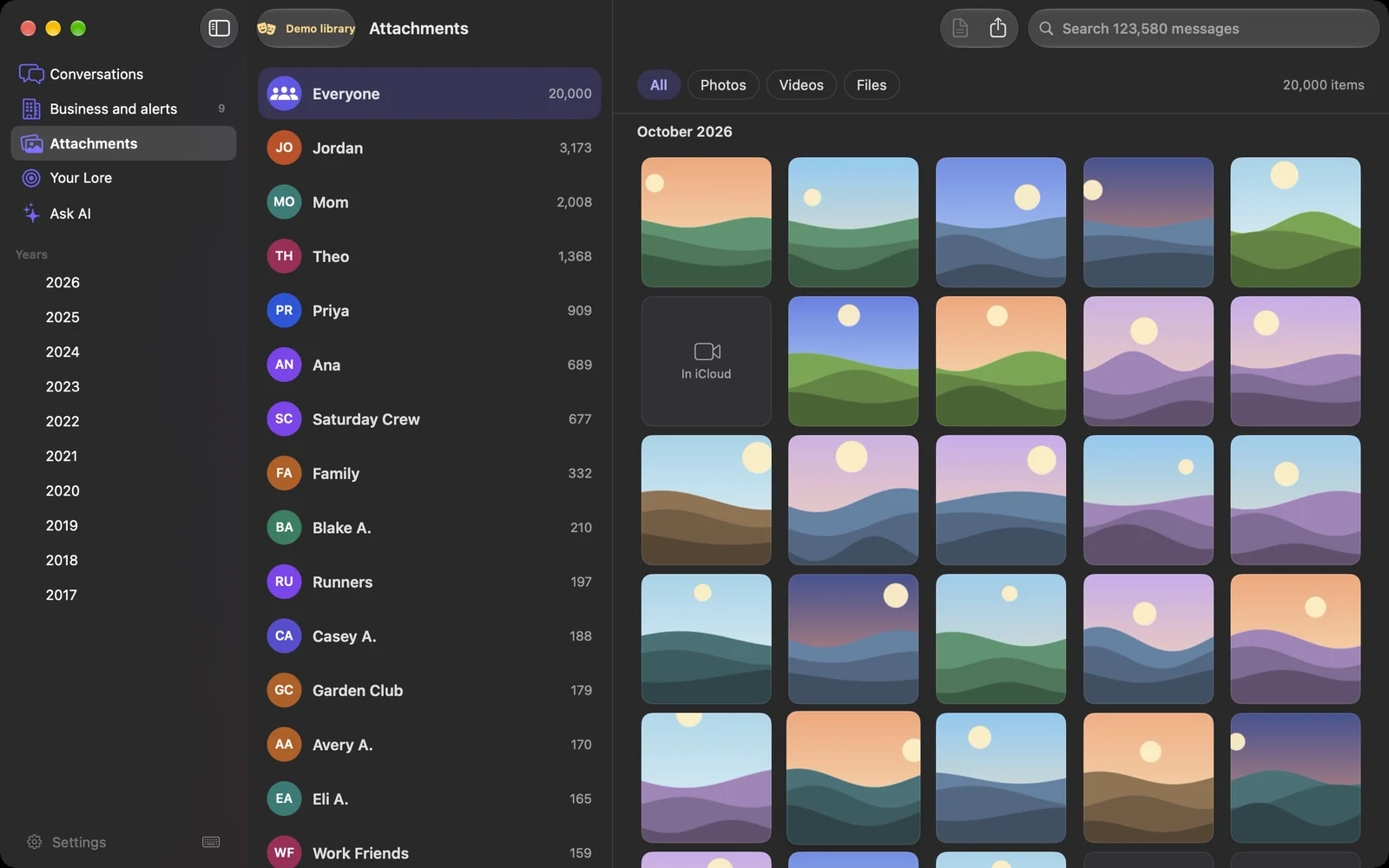Image resolution: width=1389 pixels, height=868 pixels.
Task: Select year 2023
Action: 63,387
